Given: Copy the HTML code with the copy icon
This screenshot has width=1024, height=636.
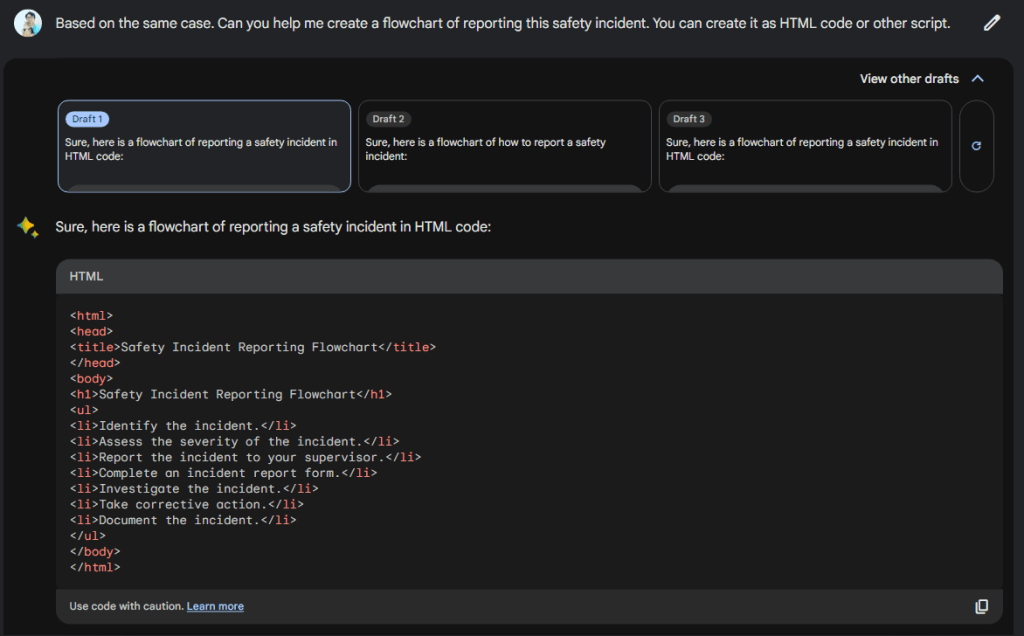Looking at the screenshot, I should pos(981,606).
